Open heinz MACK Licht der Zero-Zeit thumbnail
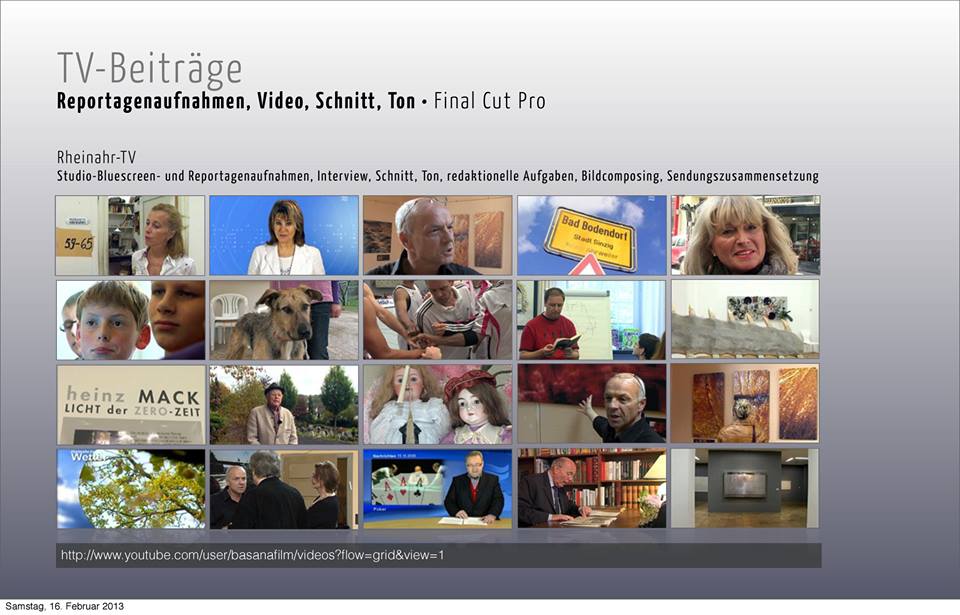The width and height of the screenshot is (960, 615). 131,405
